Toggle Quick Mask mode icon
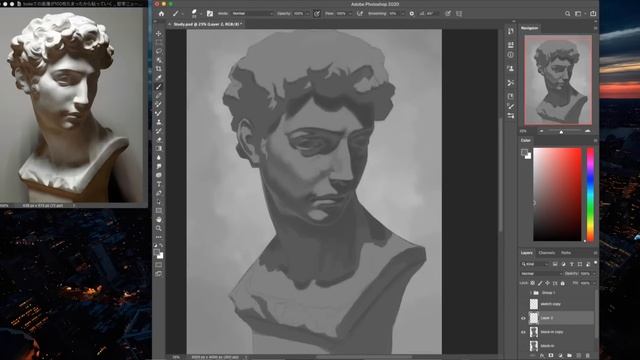This screenshot has height=360, width=640. click(159, 265)
